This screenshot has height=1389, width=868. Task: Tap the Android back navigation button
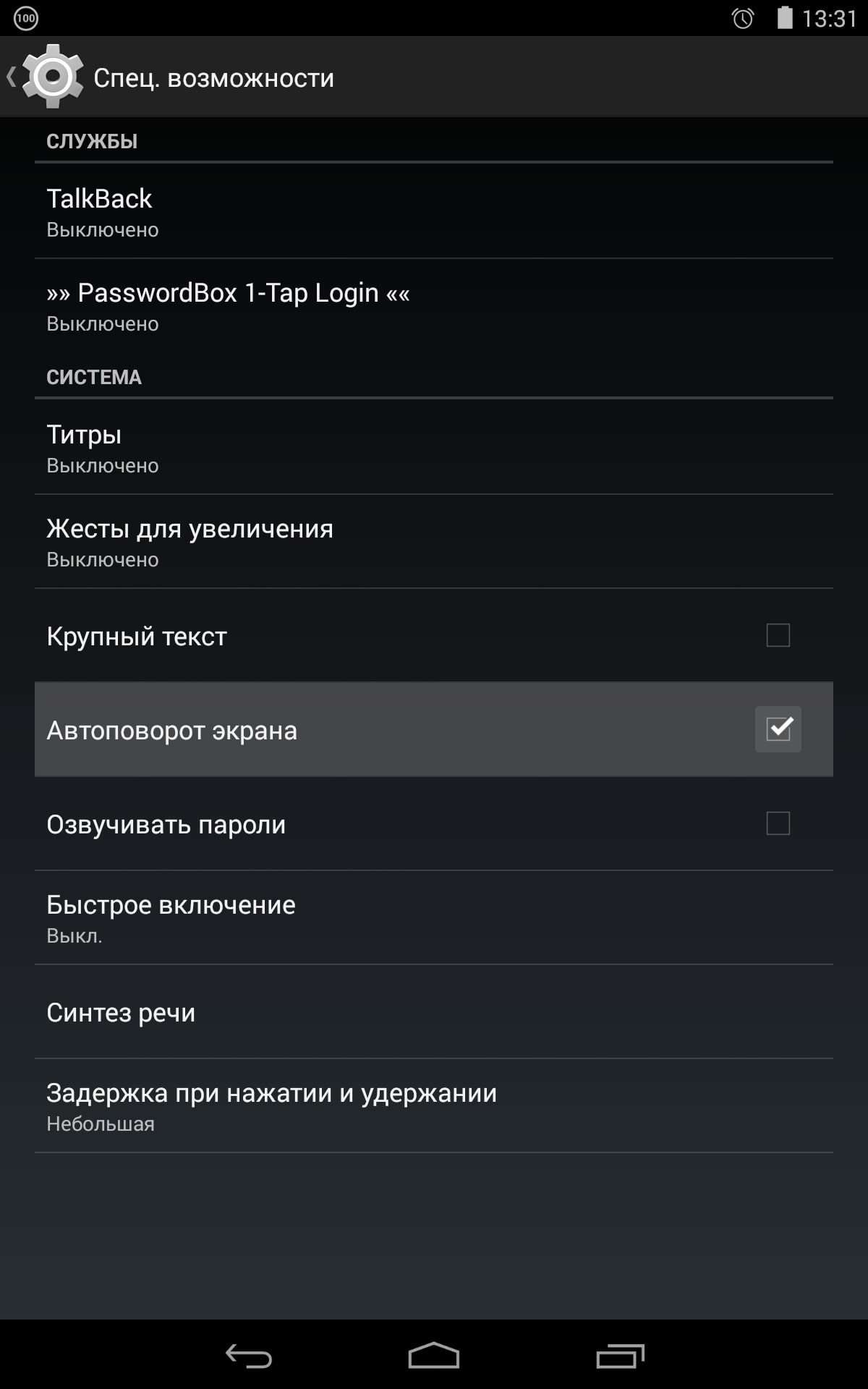pyautogui.click(x=248, y=1356)
